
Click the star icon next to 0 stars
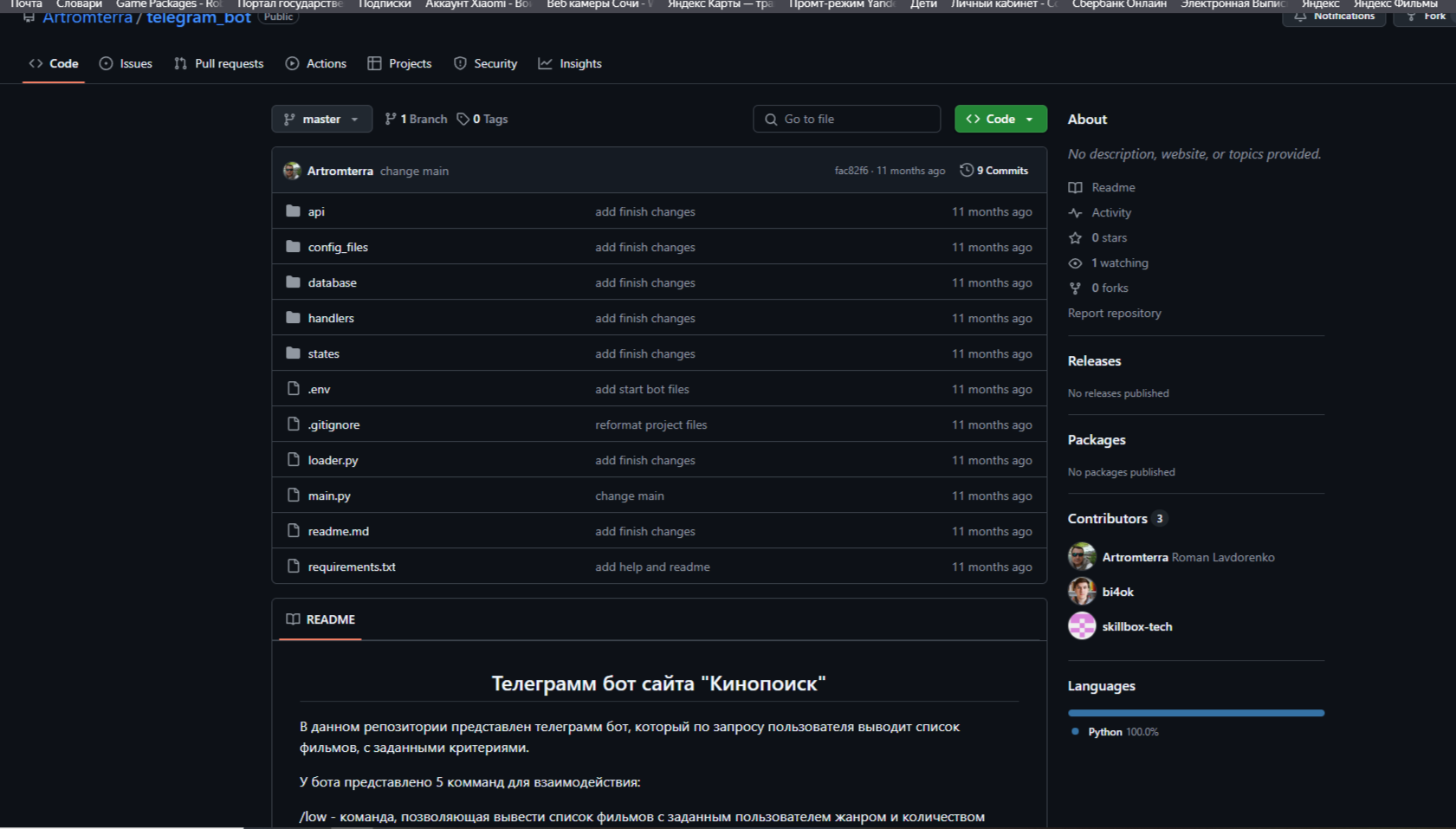1075,237
